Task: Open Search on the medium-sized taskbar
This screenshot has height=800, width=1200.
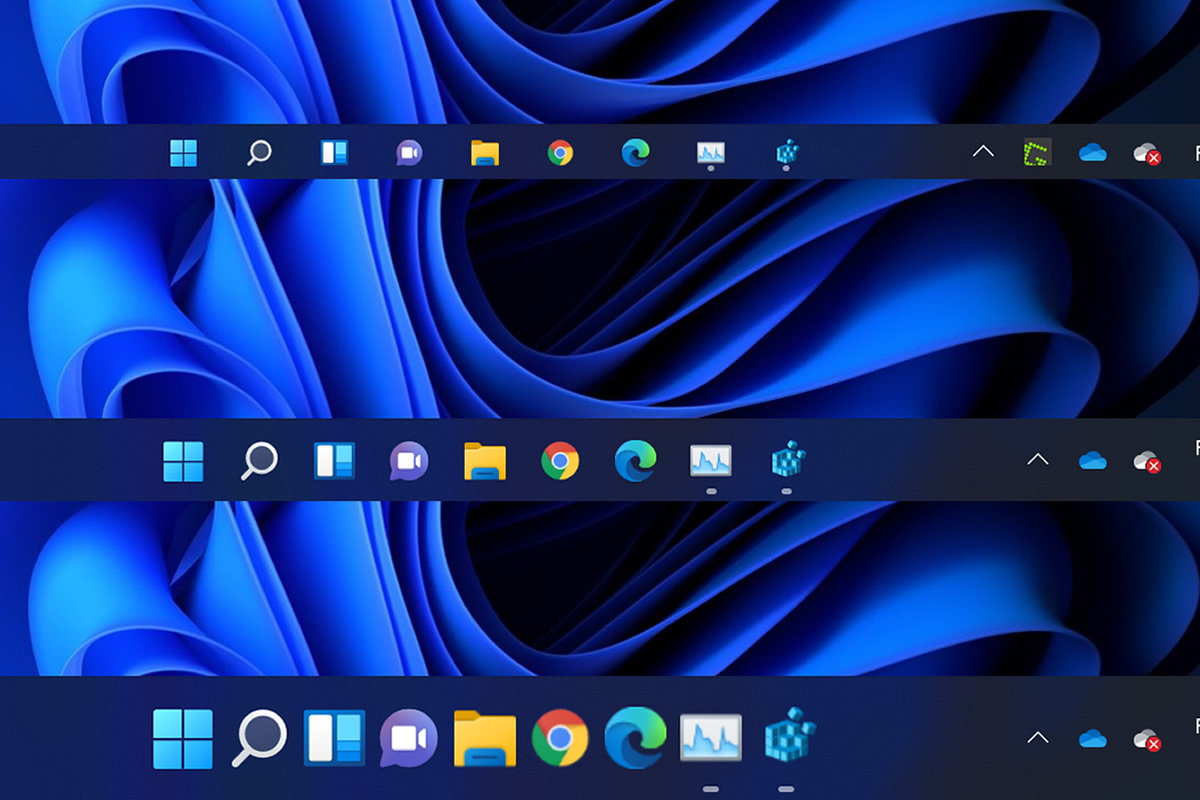Action: (x=259, y=461)
